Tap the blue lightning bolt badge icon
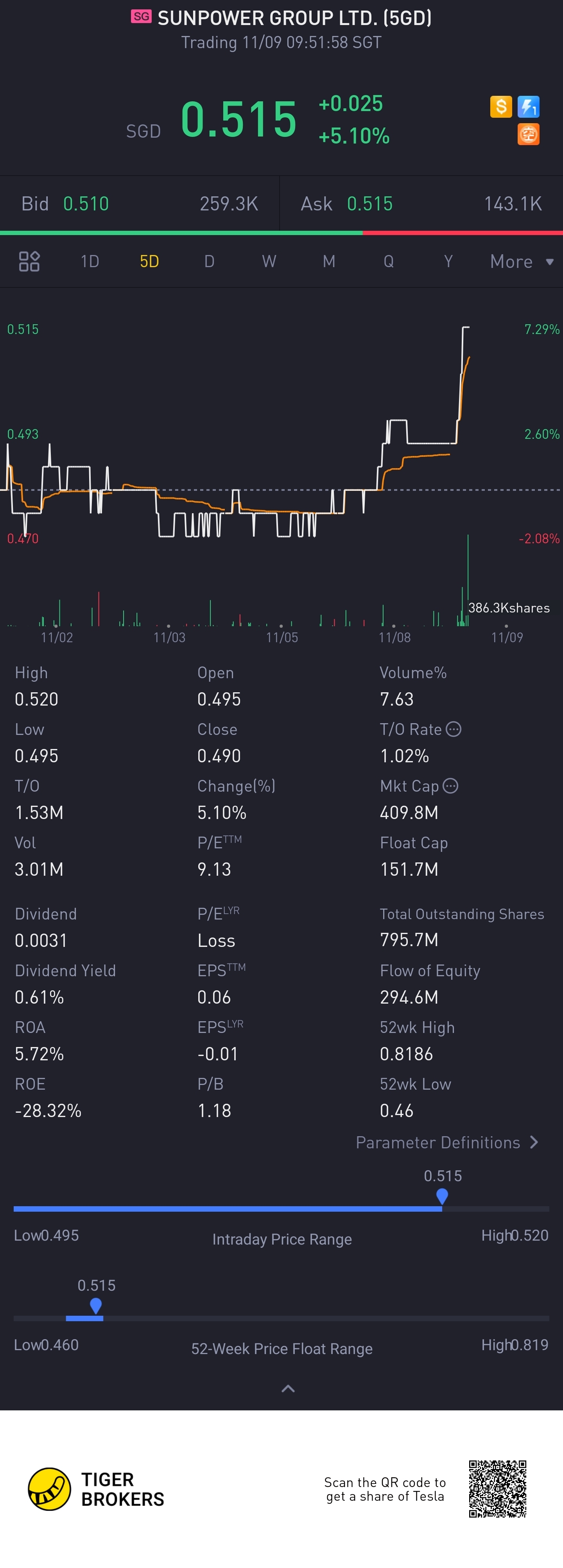This screenshot has width=563, height=1568. 528,106
